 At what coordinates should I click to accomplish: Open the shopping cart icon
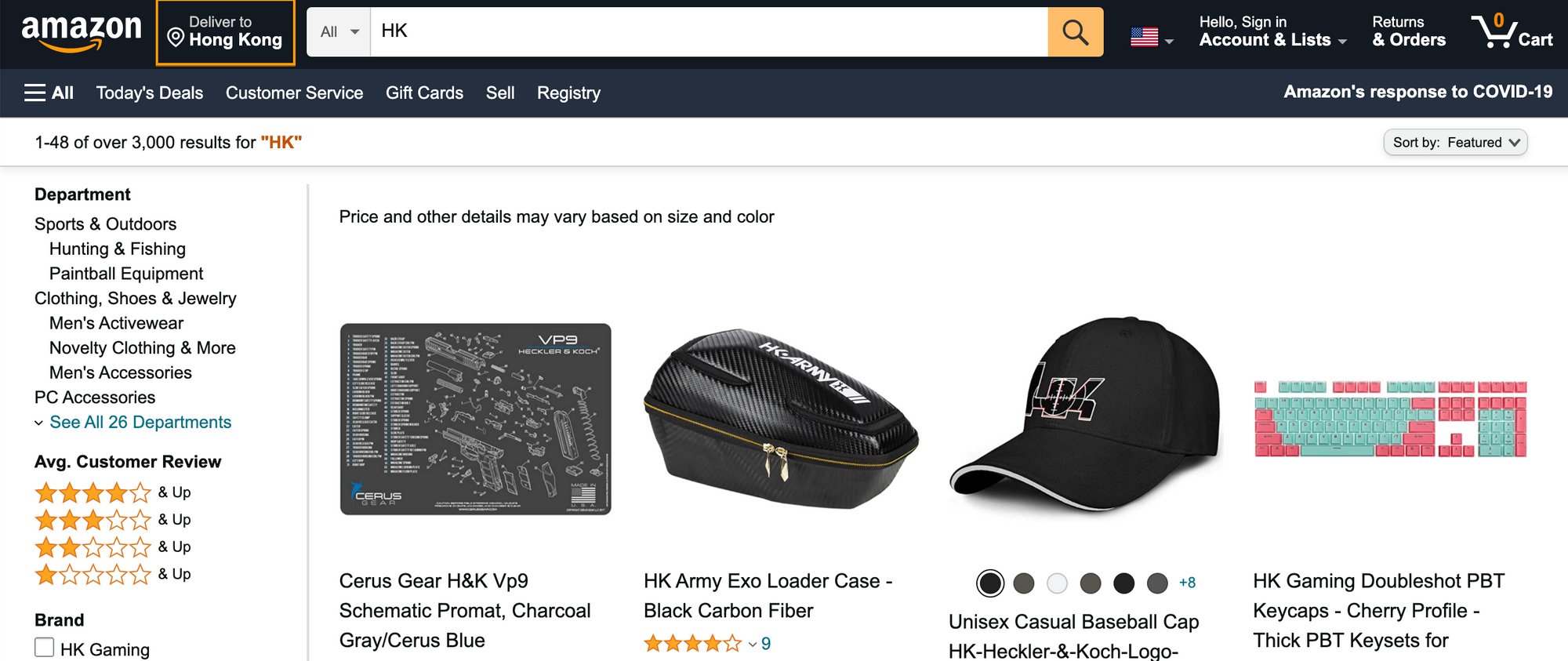(x=1511, y=31)
